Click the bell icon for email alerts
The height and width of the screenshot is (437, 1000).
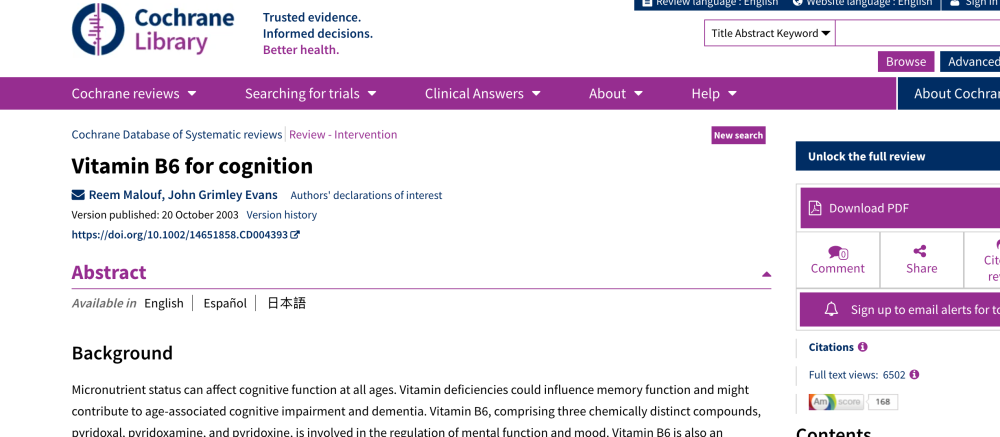pyautogui.click(x=831, y=309)
